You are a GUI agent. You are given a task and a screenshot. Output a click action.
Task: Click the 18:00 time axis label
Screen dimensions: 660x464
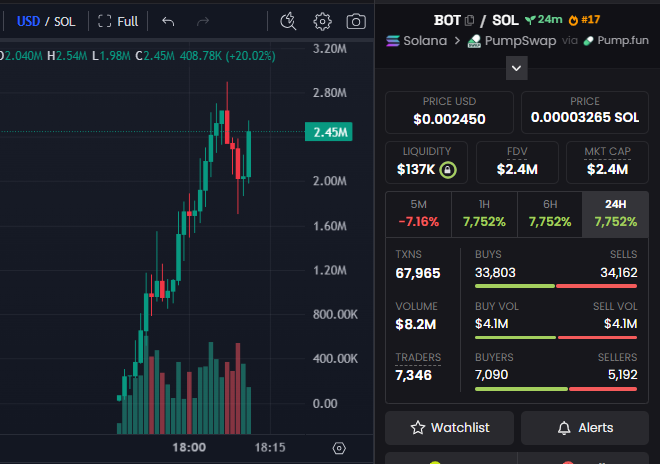pyautogui.click(x=189, y=447)
